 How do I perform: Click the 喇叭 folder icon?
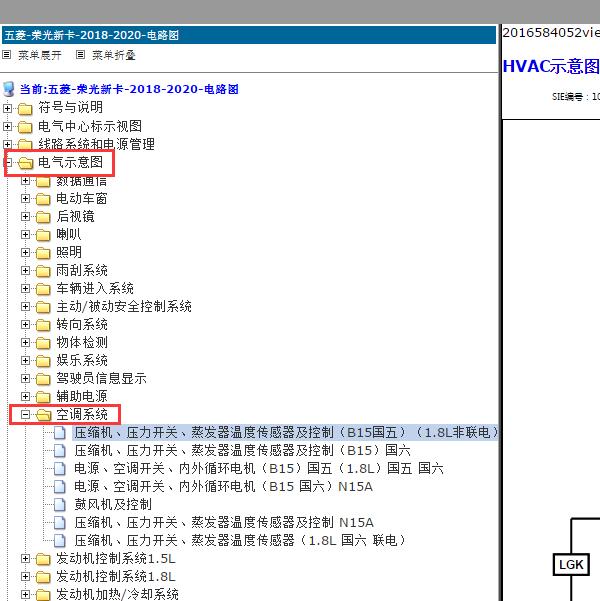coord(43,235)
